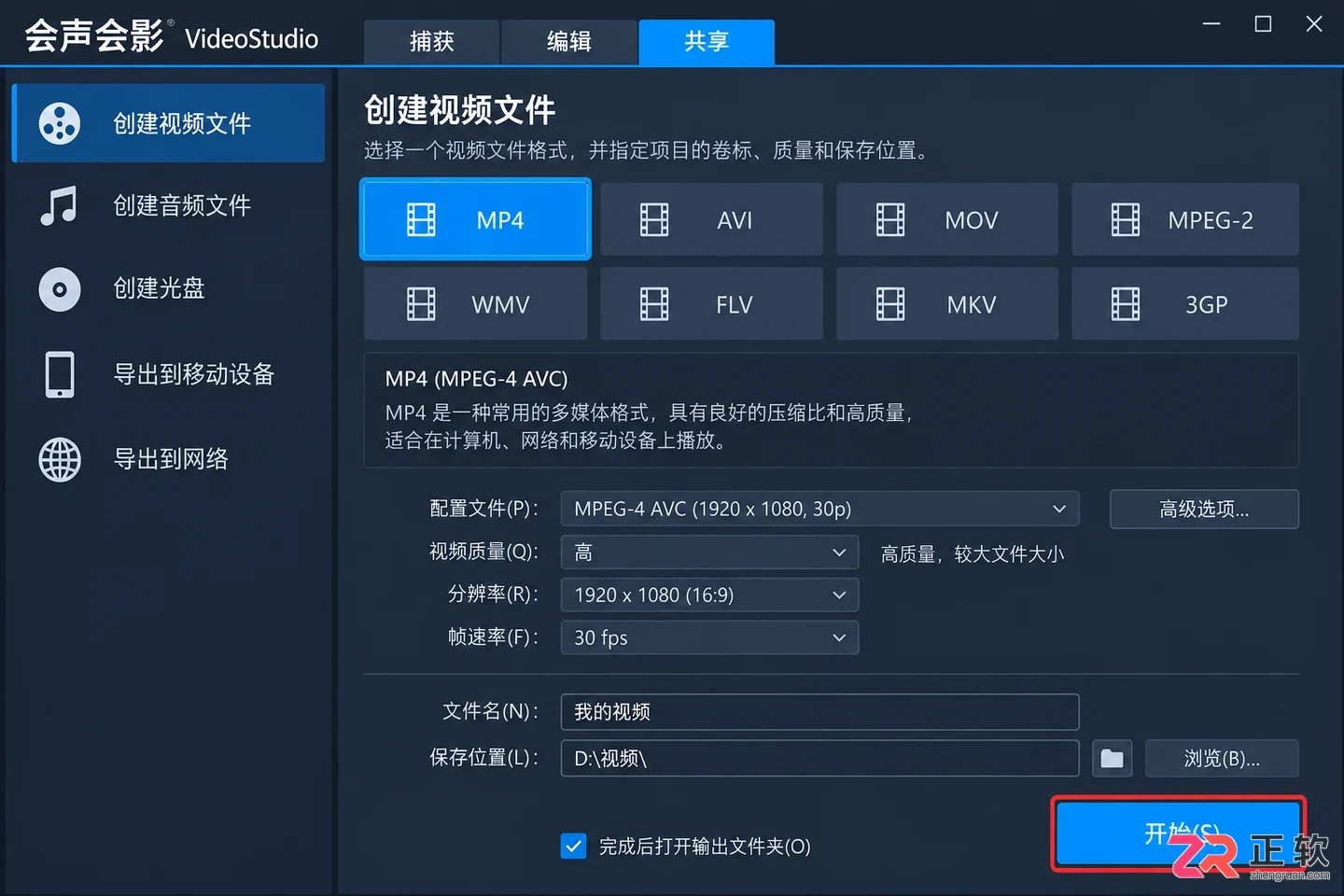The height and width of the screenshot is (896, 1344).
Task: Click the globe icon for network export
Action: point(60,459)
